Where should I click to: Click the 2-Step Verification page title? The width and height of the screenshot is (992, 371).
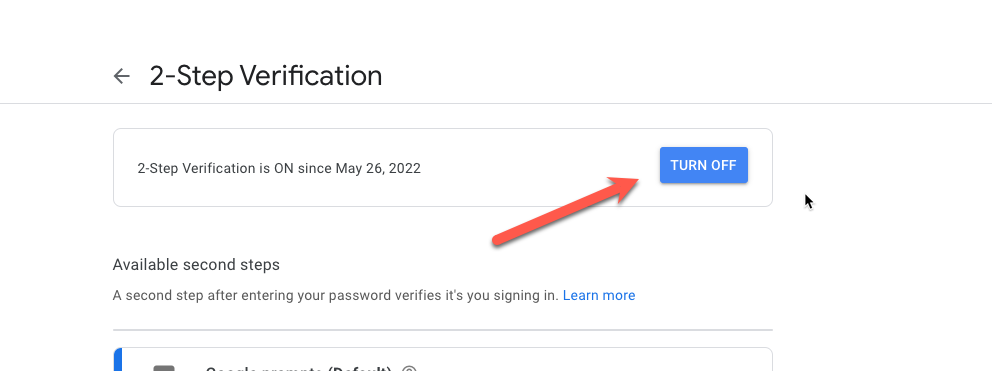coord(266,76)
